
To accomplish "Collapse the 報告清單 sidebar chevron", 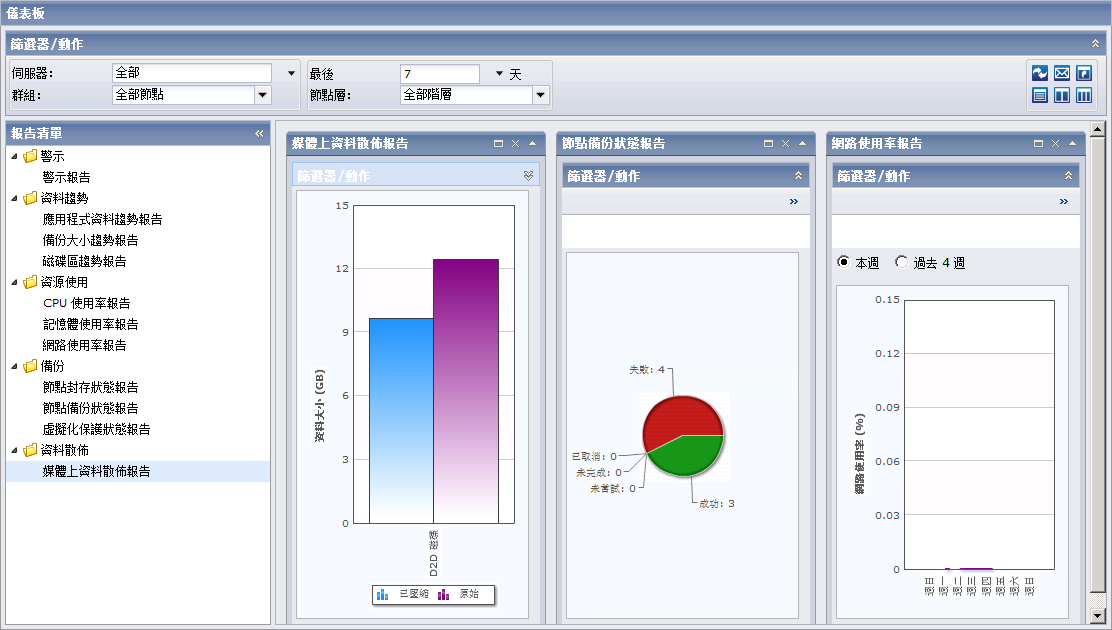I will pyautogui.click(x=260, y=133).
